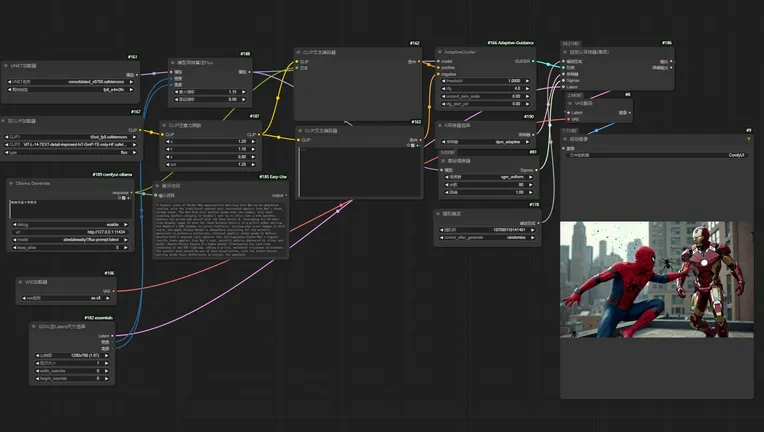The image size is (764, 432).
Task: Collapse the Ollama Generate node via its dot
Action: tap(10, 183)
